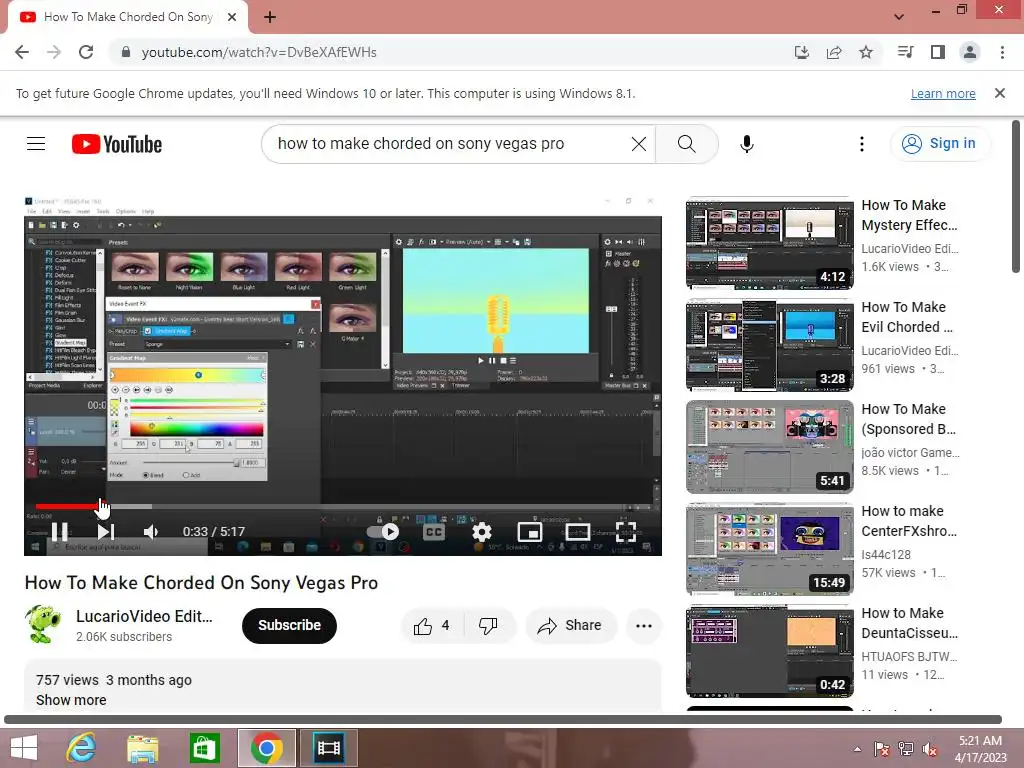The image size is (1024, 768).
Task: Open File Explorer from taskbar
Action: tap(142, 748)
